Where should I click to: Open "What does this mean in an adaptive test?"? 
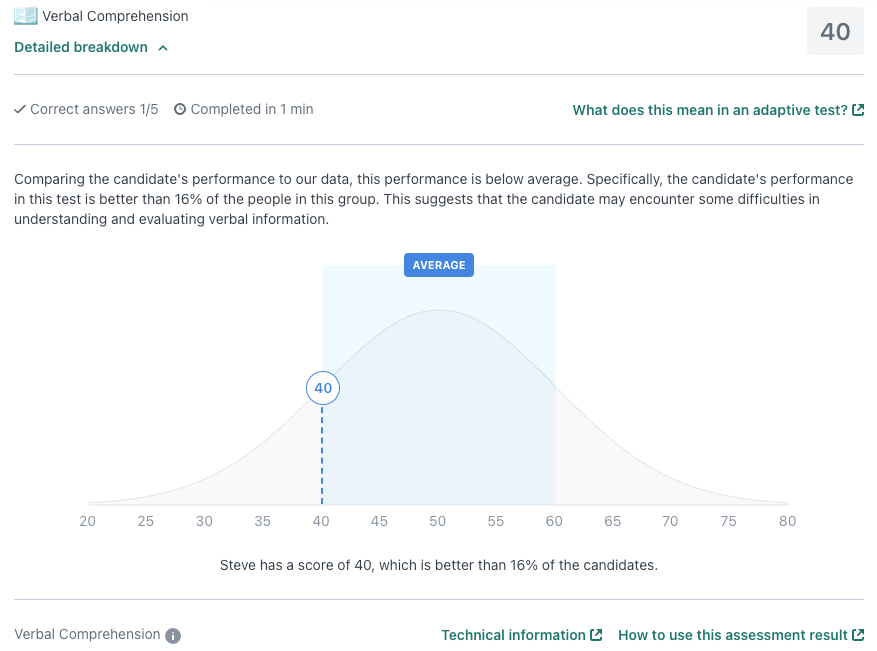coord(710,110)
